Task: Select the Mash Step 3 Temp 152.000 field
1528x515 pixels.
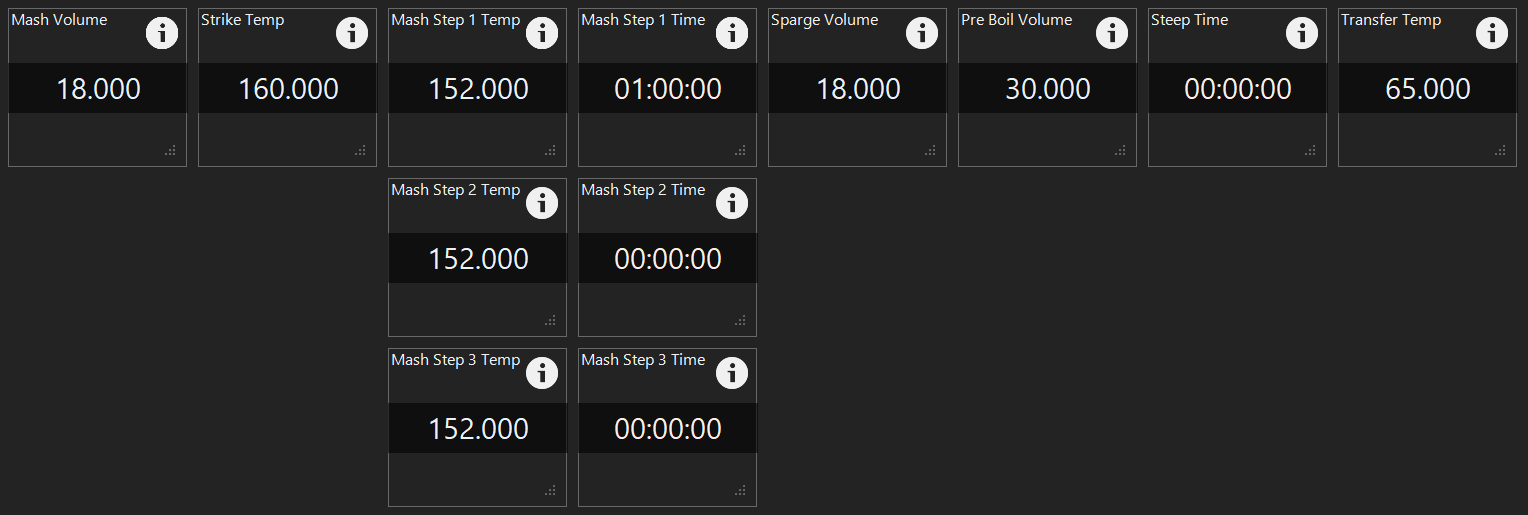Action: click(478, 428)
